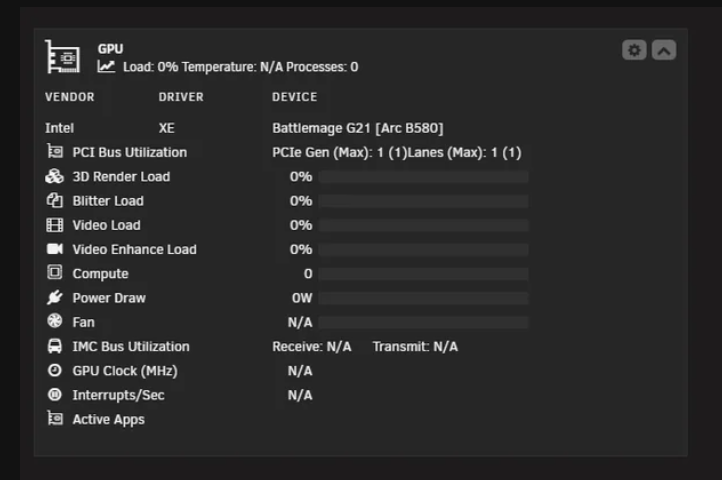This screenshot has height=480, width=722.
Task: Click the 3D Render Load 0% value
Action: coord(301,177)
